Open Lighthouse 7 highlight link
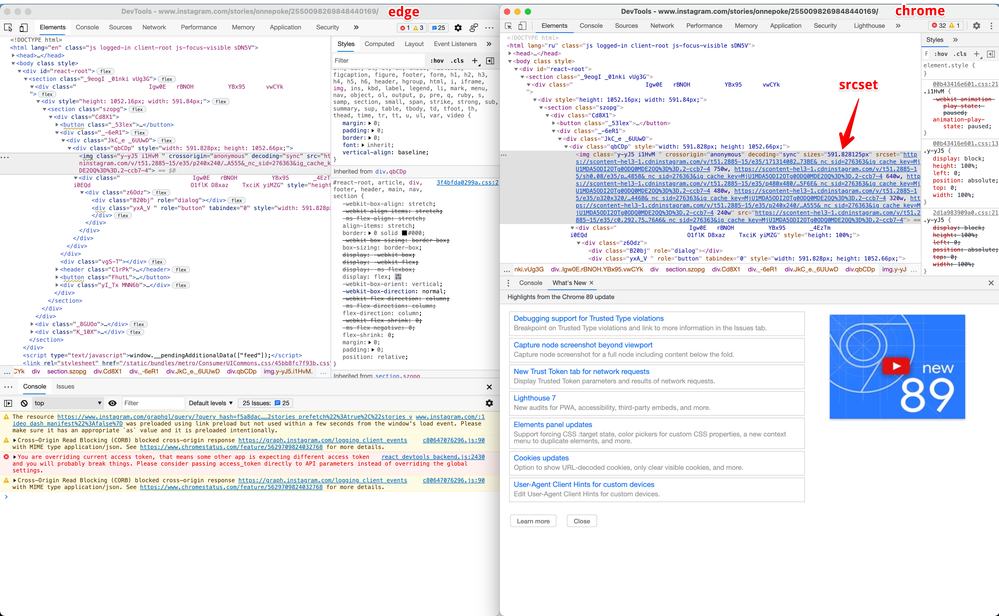Screen dimensions: 999x616 pos(535,398)
